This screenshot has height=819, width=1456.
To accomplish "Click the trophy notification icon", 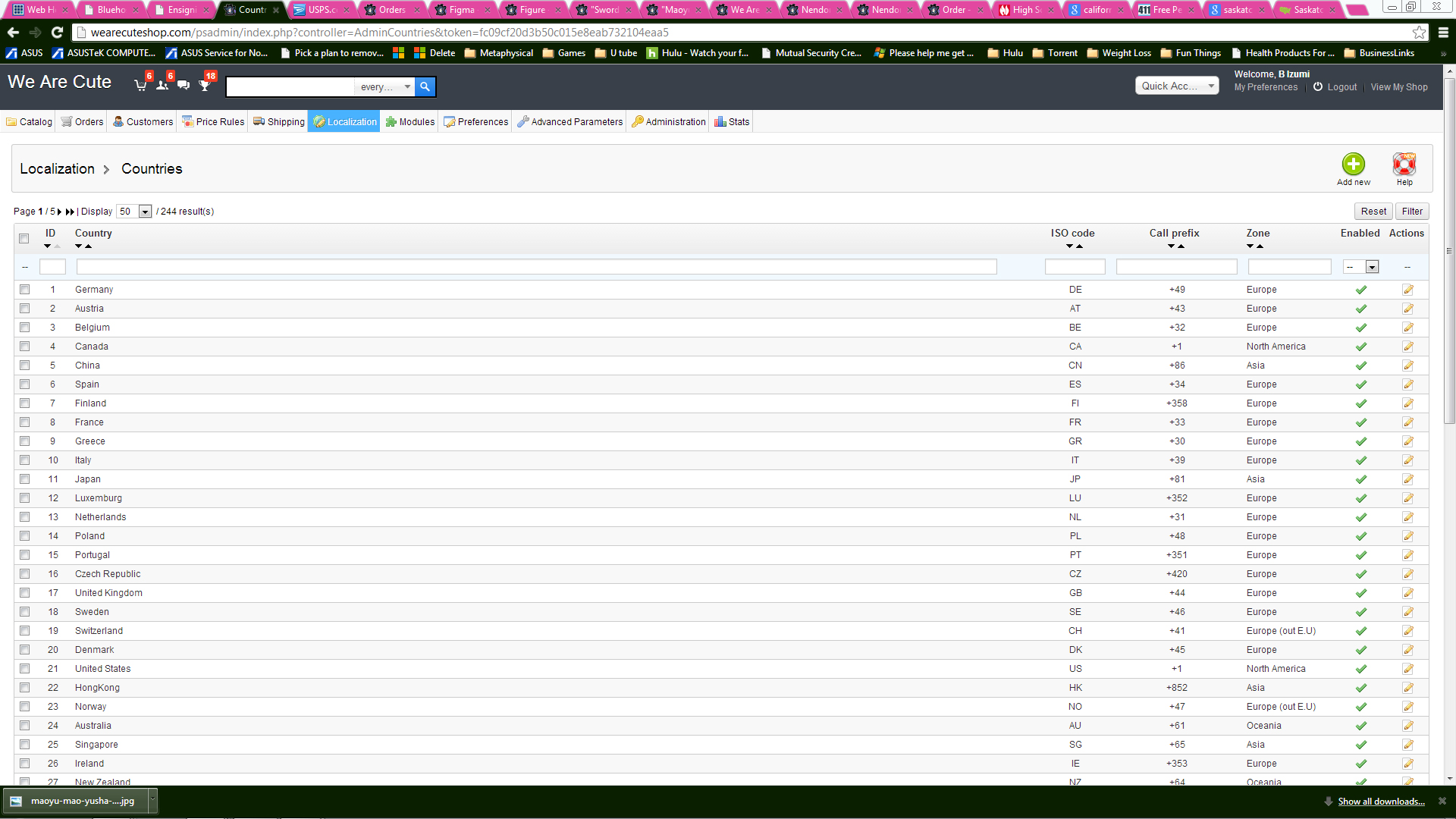I will 205,85.
